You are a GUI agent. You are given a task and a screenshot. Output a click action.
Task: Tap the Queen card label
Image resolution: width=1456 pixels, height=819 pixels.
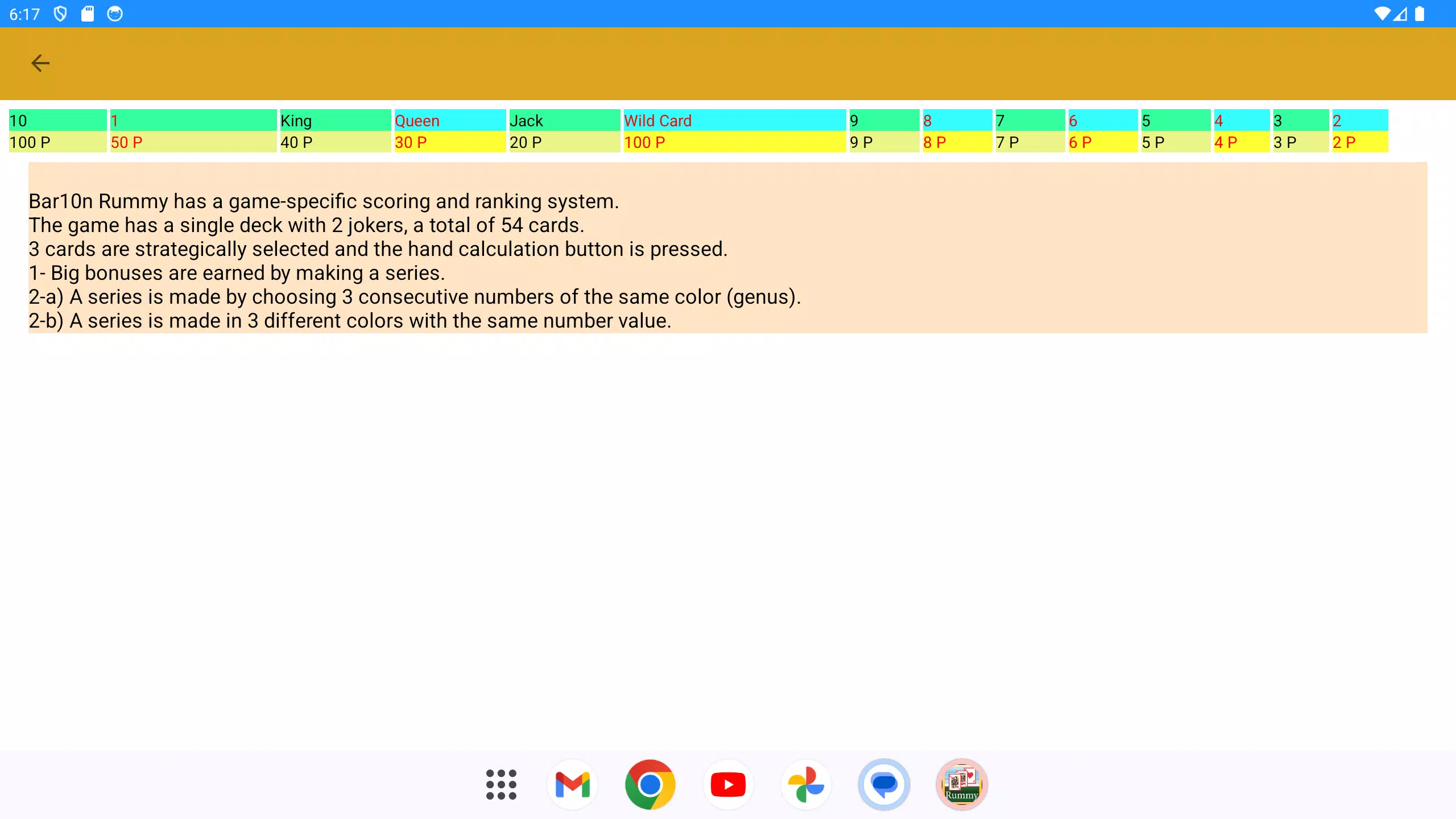417,121
